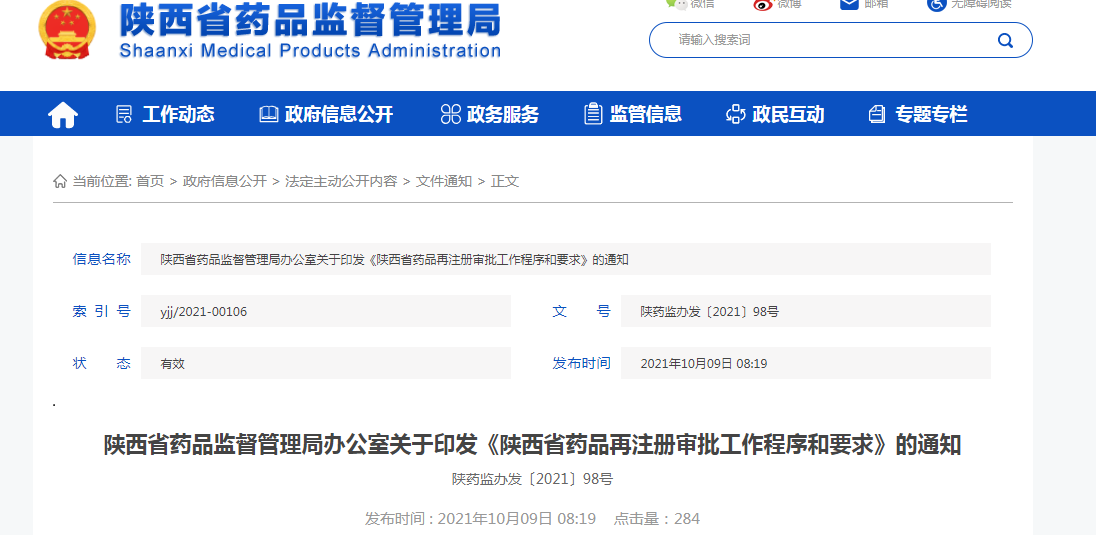Viewport: 1096px width, 535px height.
Task: Click the clipboard icon beside 监管信息
Action: pyautogui.click(x=593, y=114)
